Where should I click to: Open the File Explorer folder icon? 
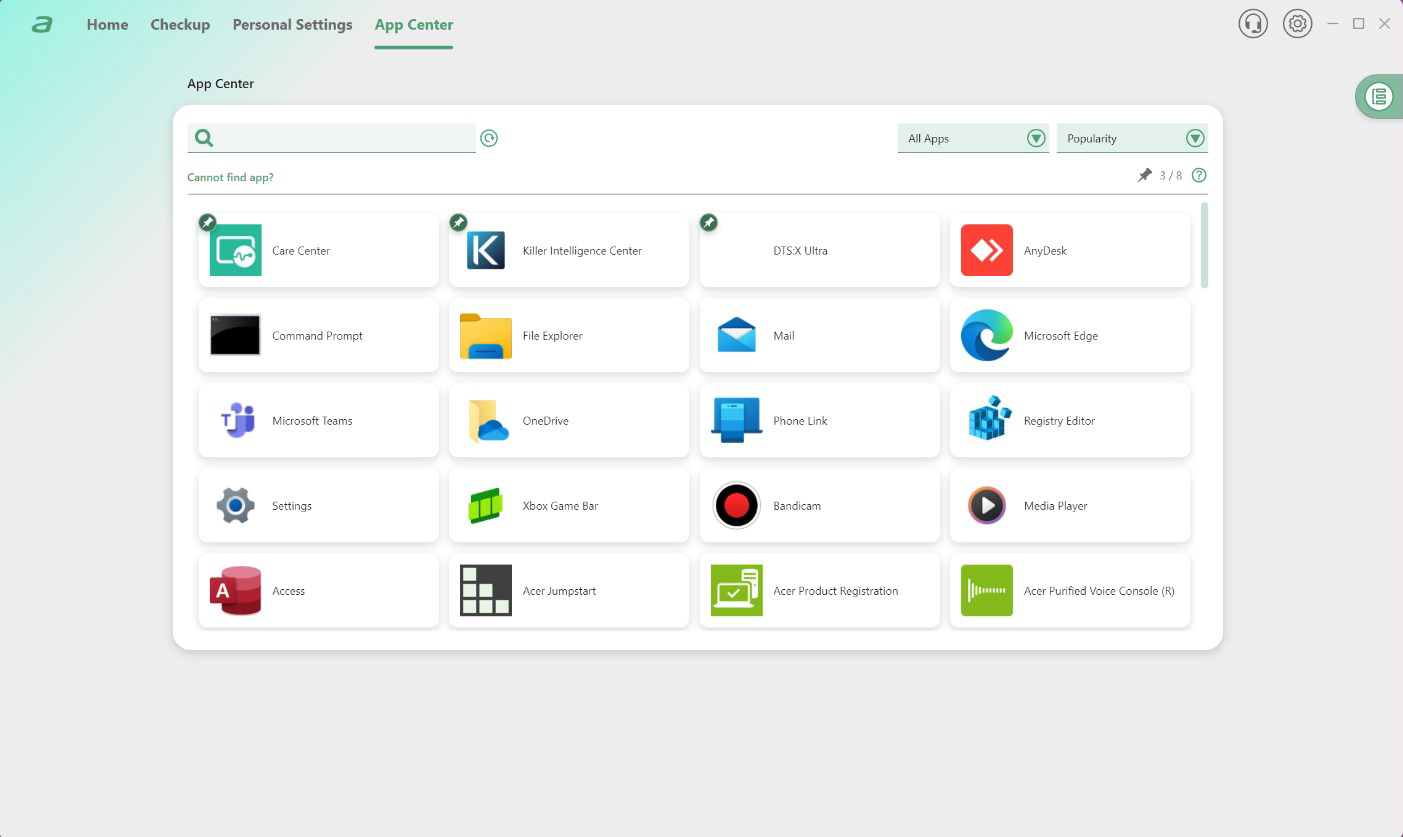[486, 336]
